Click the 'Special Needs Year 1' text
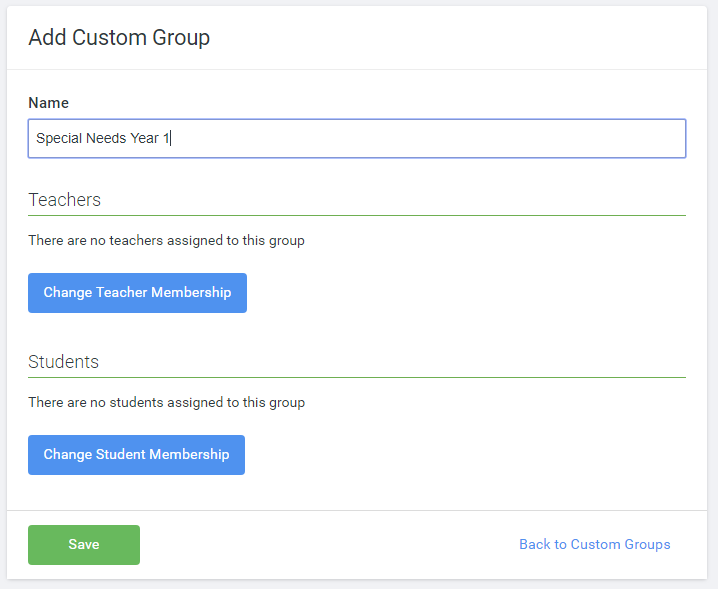718x589 pixels. (103, 139)
